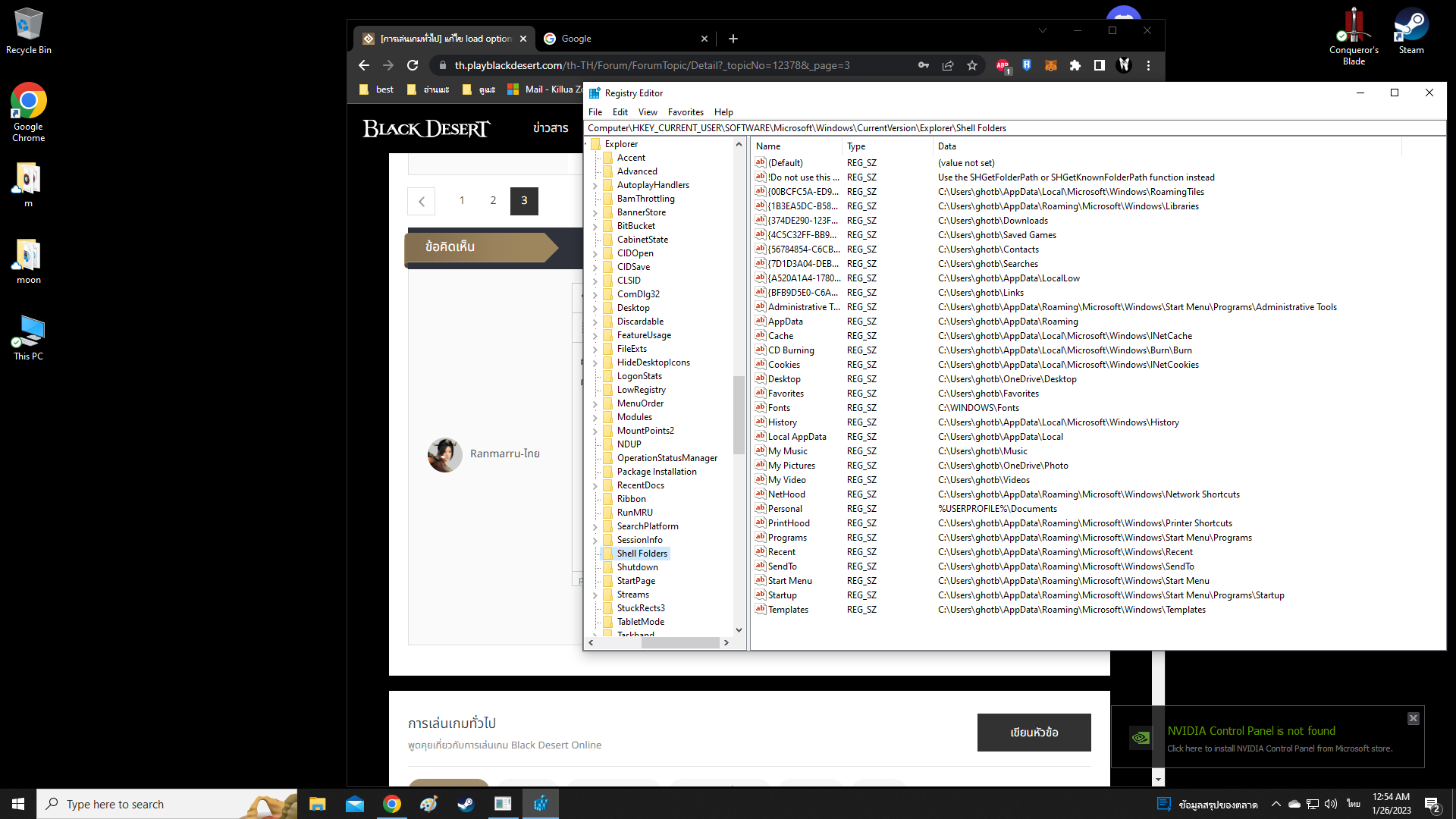The height and width of the screenshot is (819, 1456).
Task: Expand the MenuOrder registry key
Action: tap(595, 403)
